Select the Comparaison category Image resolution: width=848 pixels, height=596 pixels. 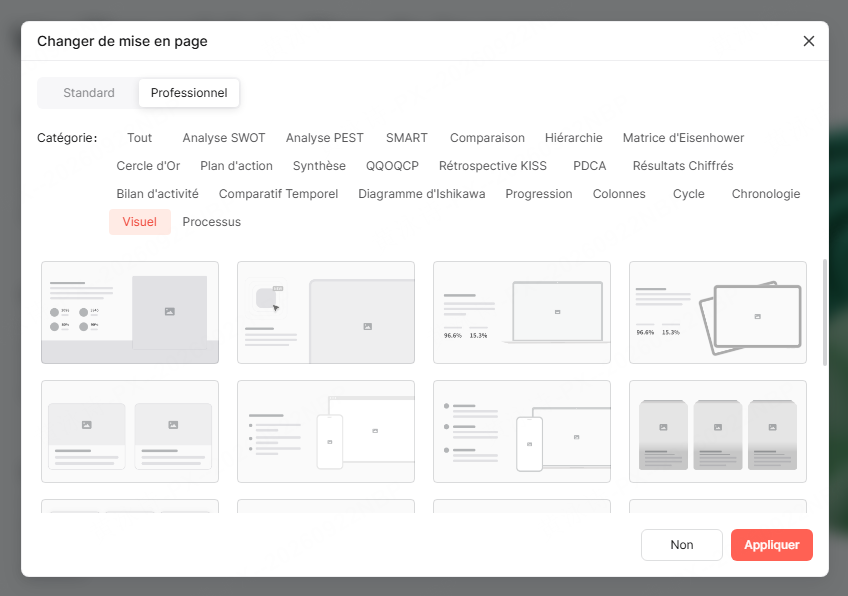tap(487, 138)
